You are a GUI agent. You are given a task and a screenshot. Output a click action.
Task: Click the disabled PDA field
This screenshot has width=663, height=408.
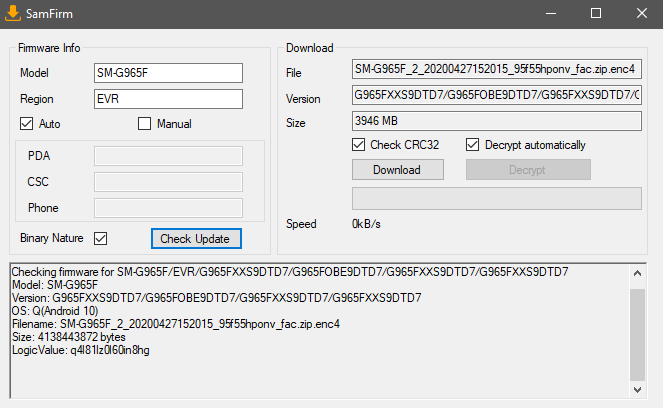pyautogui.click(x=168, y=156)
